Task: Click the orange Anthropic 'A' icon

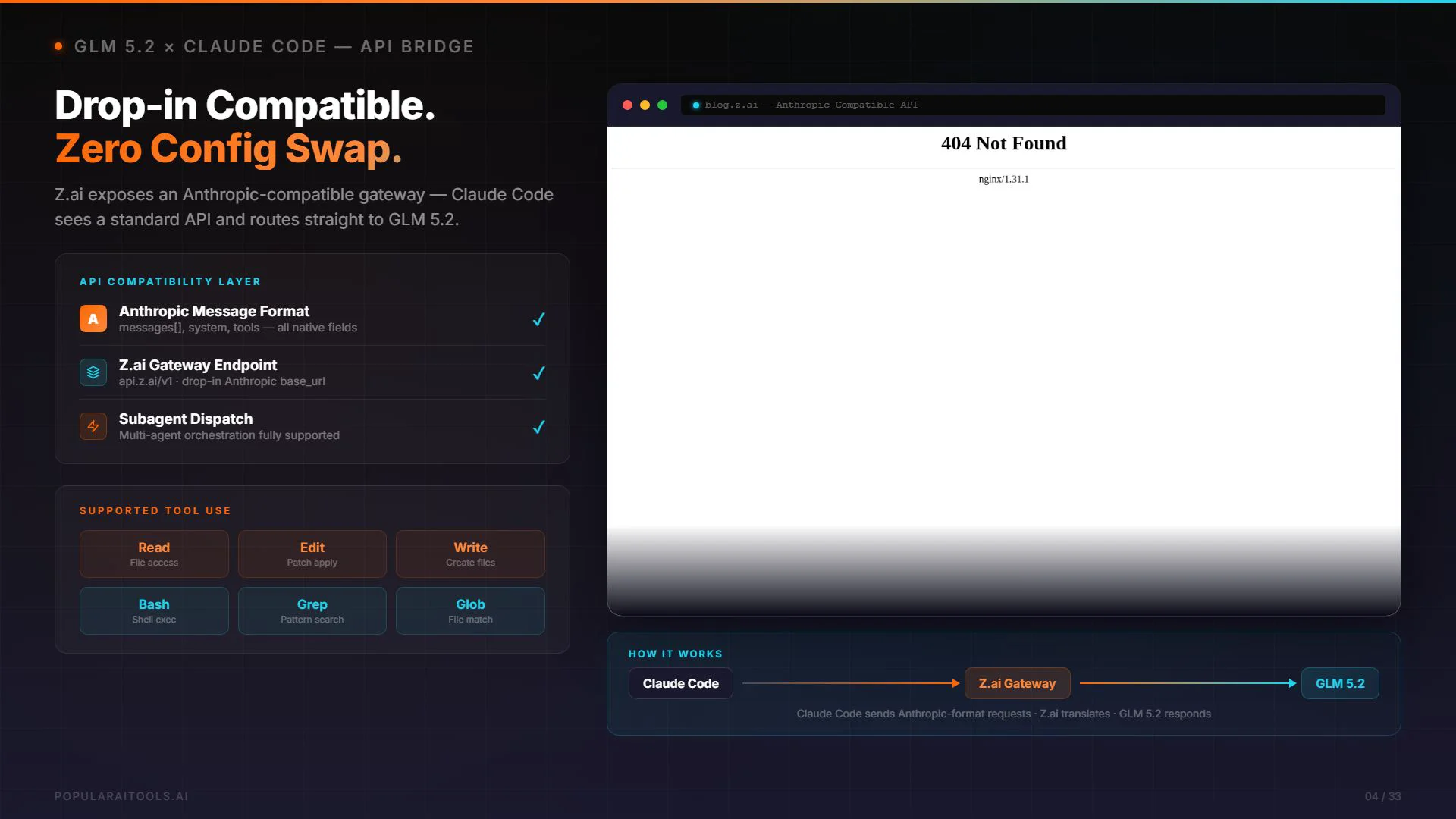Action: [93, 318]
